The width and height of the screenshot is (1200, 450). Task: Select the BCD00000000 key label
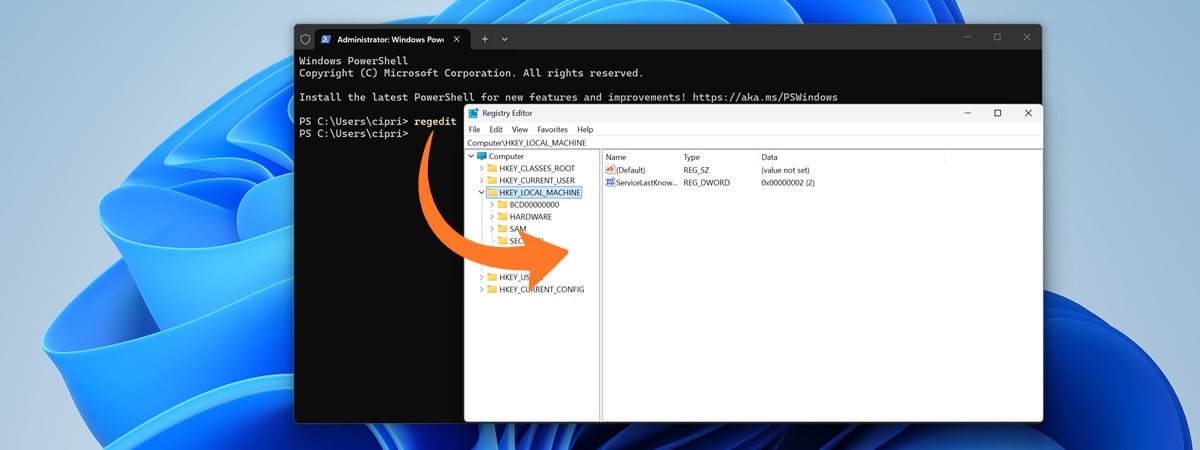pos(534,204)
